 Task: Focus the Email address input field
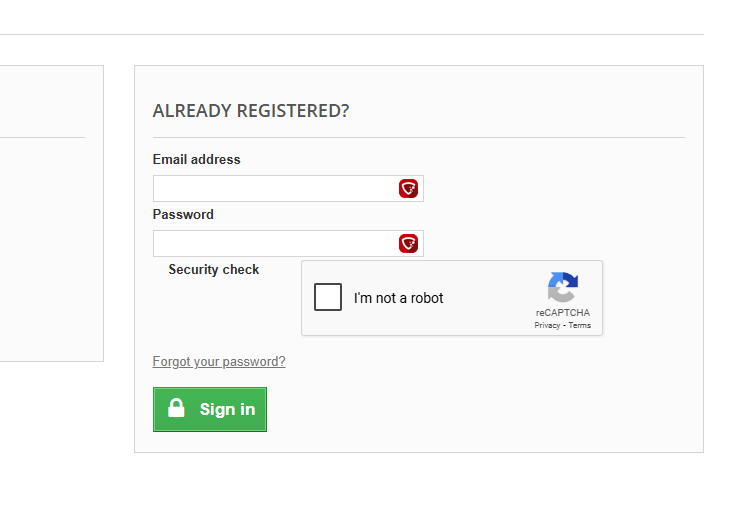pyautogui.click(x=288, y=189)
